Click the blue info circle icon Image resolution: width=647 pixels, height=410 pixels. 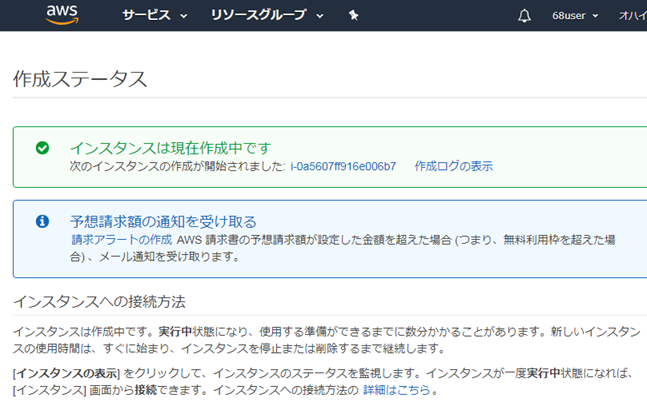pyautogui.click(x=42, y=221)
